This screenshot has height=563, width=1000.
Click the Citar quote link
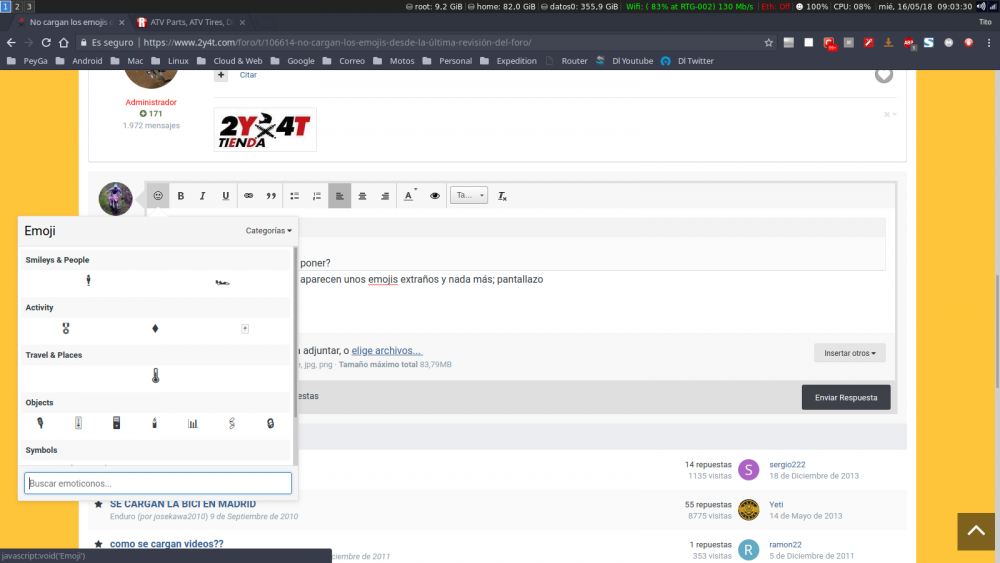248,75
